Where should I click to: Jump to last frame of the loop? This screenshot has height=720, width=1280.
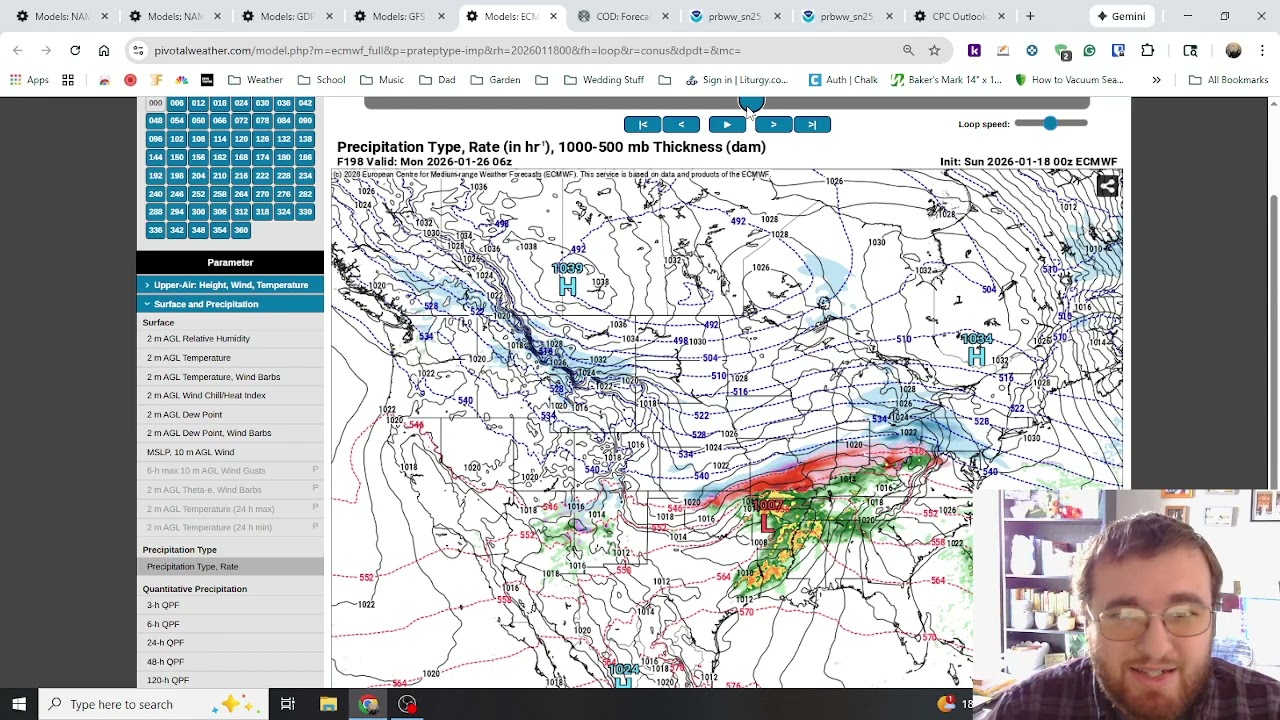[x=812, y=124]
